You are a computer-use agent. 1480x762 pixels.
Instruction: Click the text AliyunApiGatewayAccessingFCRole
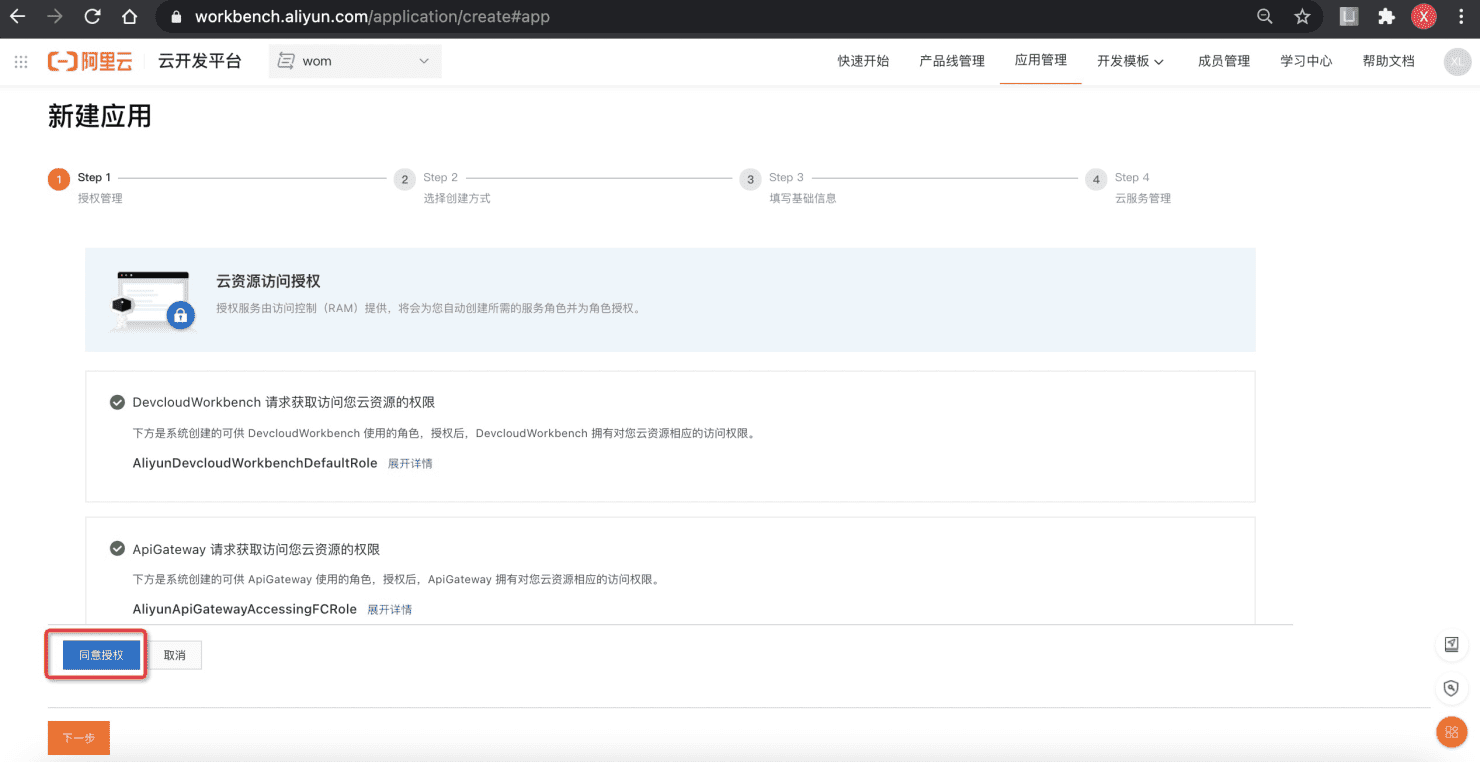(x=245, y=610)
